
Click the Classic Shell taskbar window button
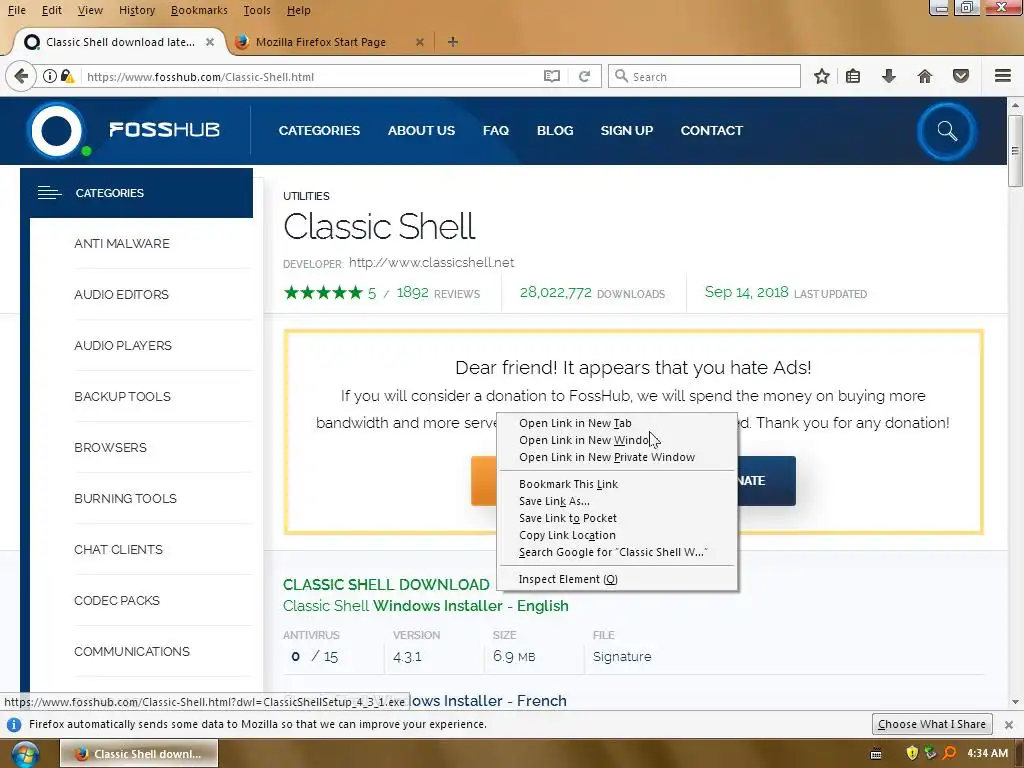tap(139, 754)
